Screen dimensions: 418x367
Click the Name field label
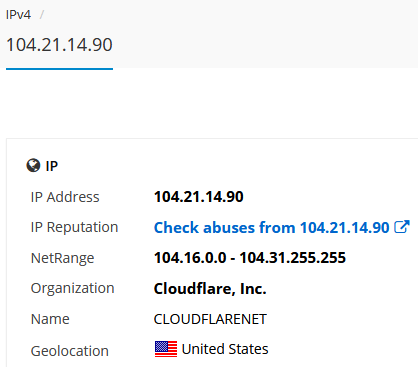[50, 319]
